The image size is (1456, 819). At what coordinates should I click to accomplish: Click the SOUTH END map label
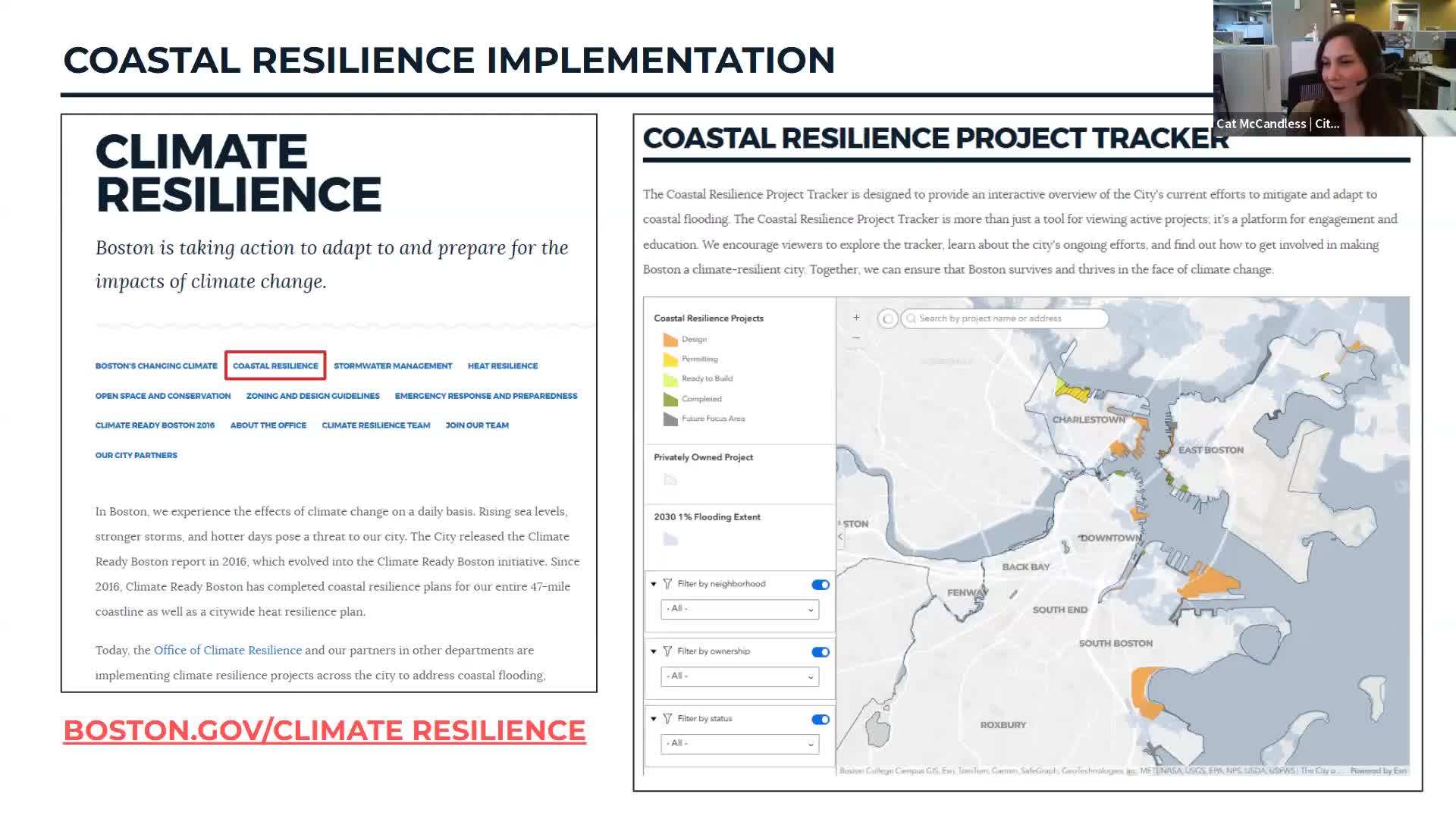1060,610
